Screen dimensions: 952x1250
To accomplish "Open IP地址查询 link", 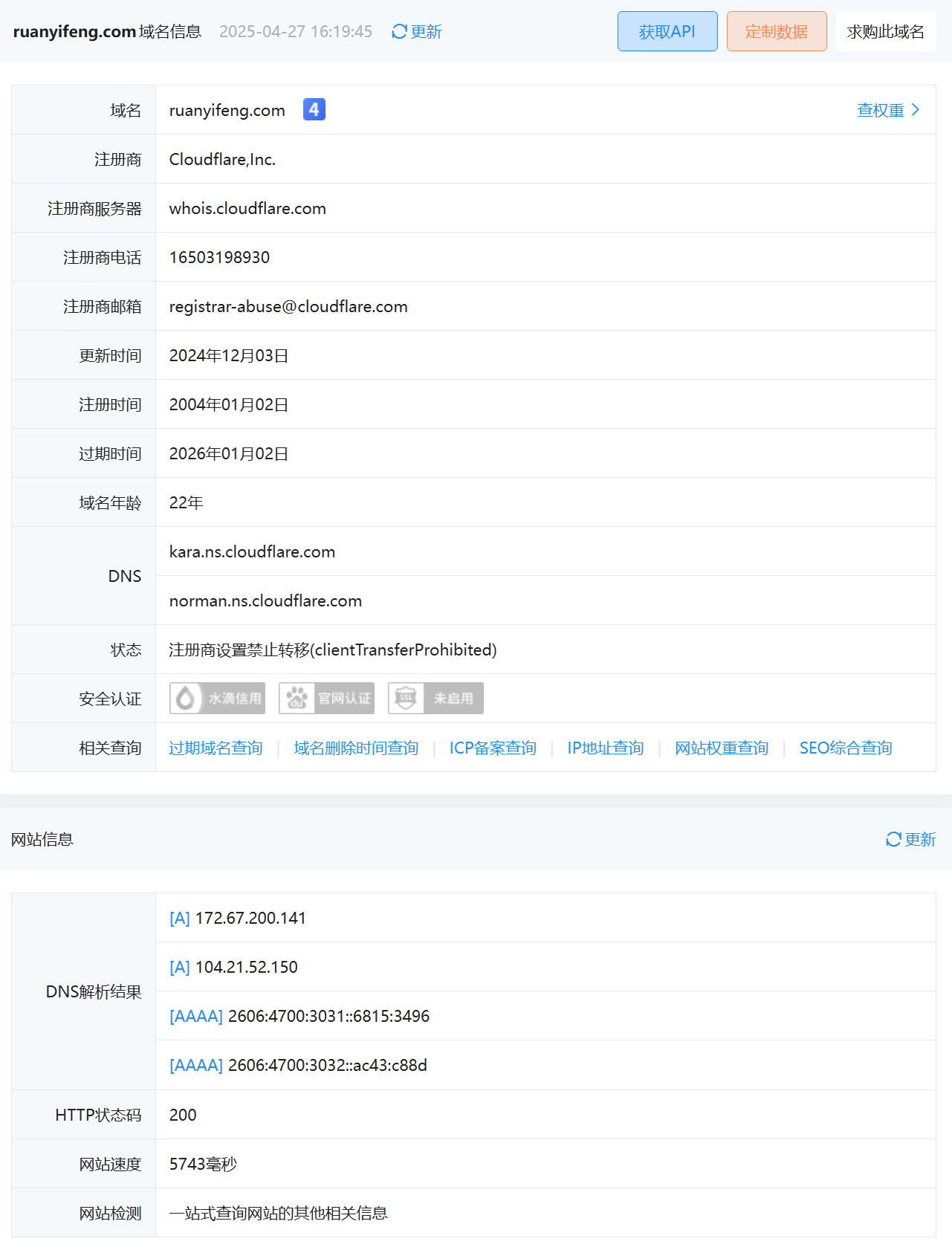I will (x=606, y=748).
